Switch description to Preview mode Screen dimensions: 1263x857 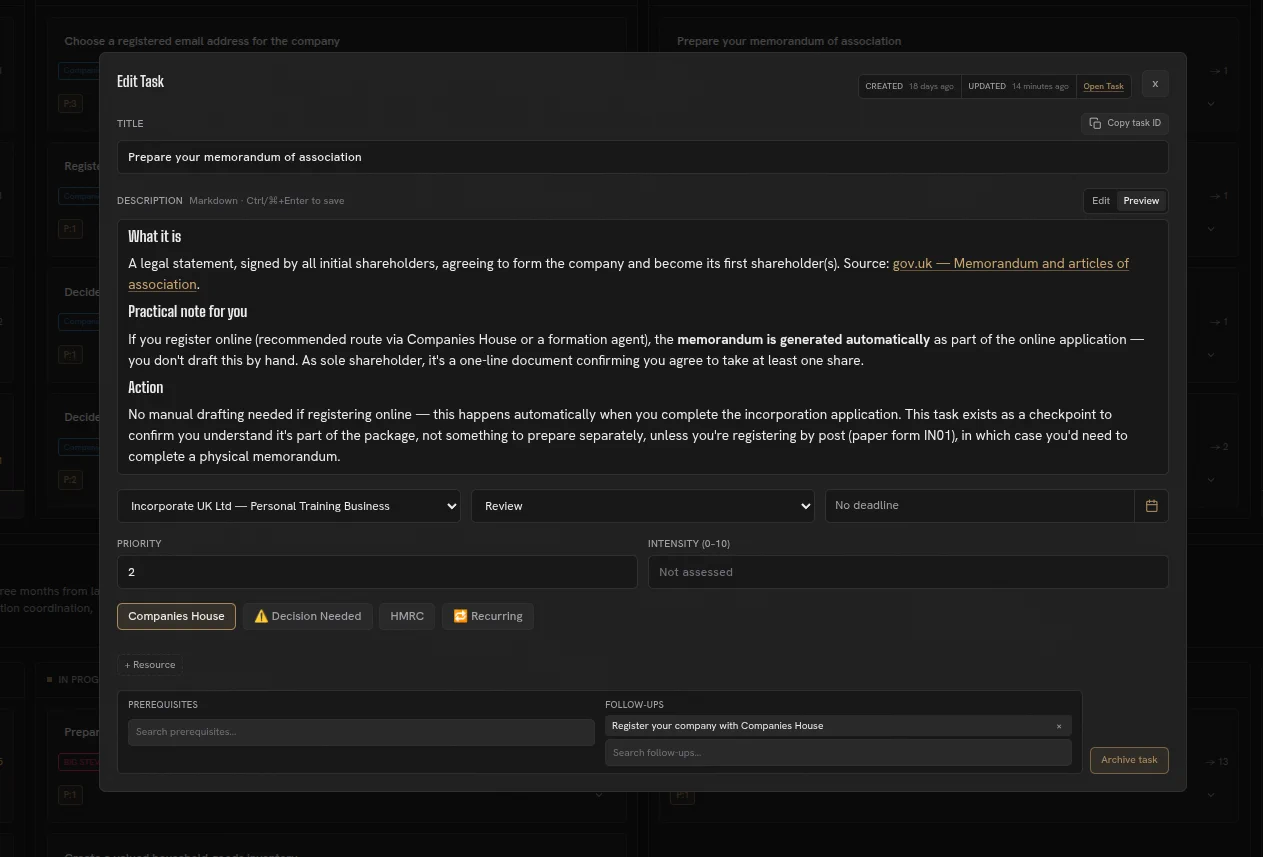(1141, 201)
